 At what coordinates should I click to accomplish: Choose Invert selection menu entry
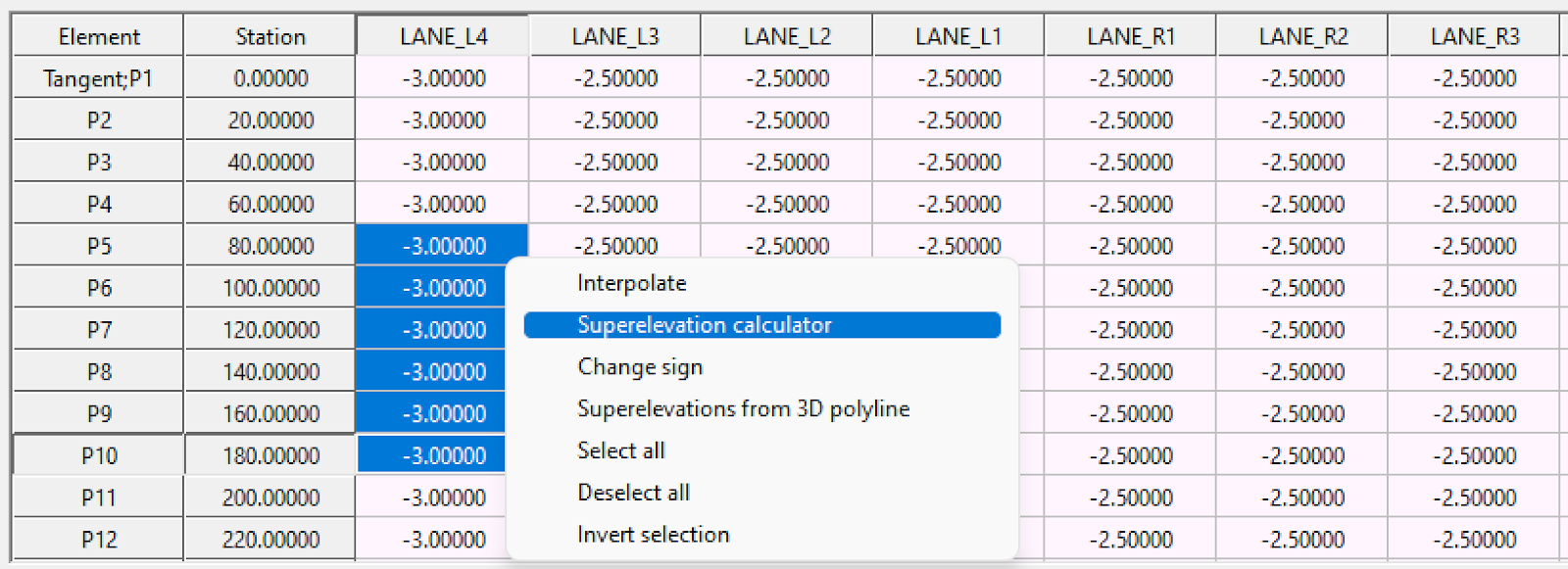[x=653, y=535]
